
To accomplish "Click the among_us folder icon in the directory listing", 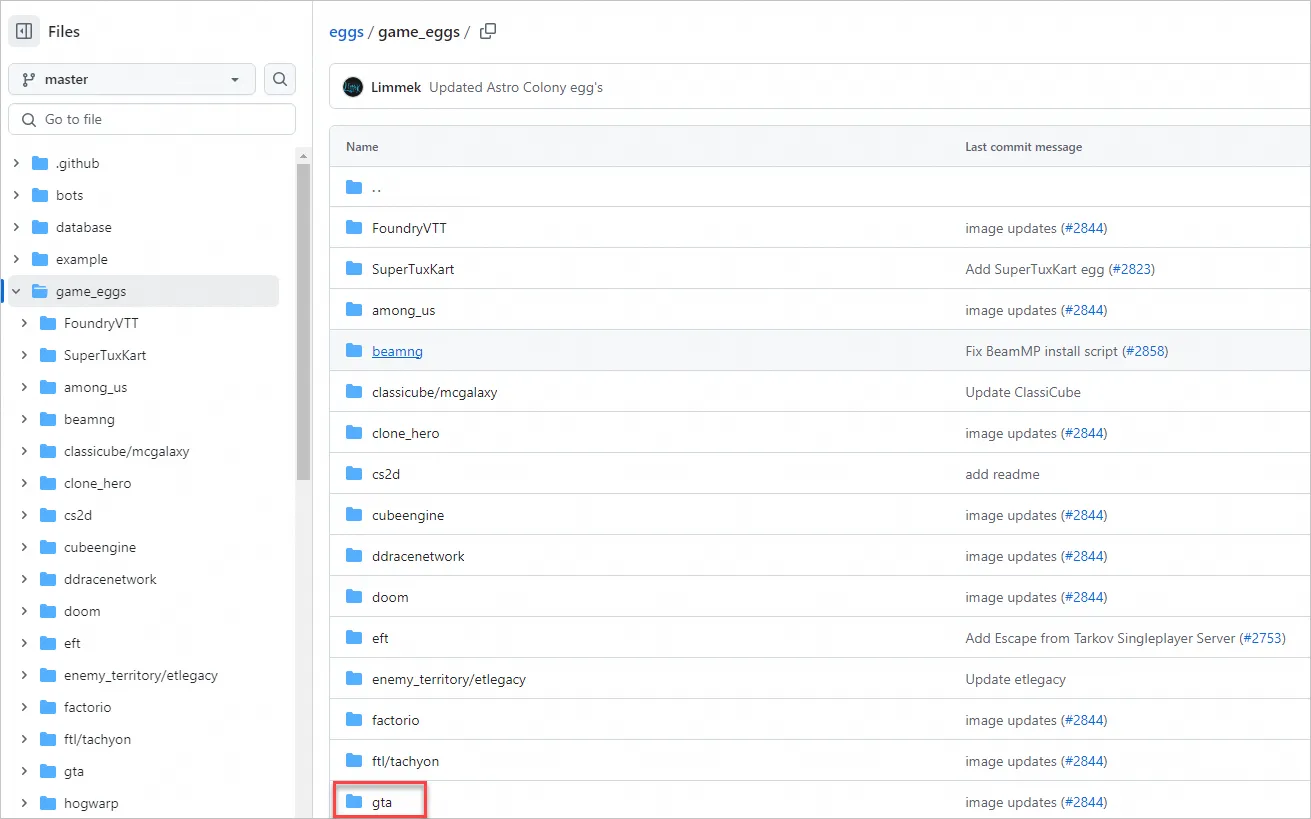I will coord(354,310).
